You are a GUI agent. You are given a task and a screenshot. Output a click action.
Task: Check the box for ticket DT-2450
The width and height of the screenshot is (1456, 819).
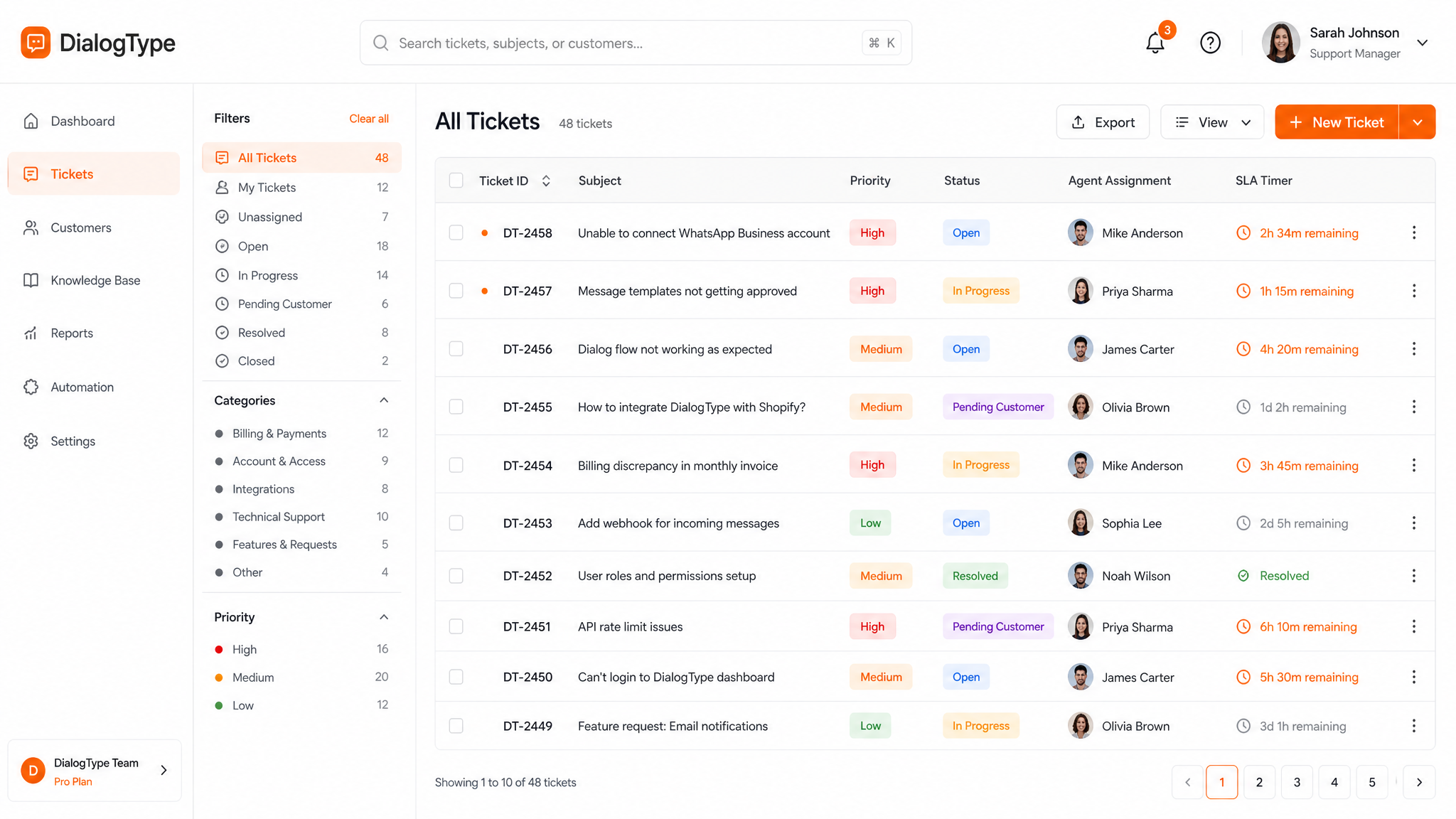(x=456, y=678)
